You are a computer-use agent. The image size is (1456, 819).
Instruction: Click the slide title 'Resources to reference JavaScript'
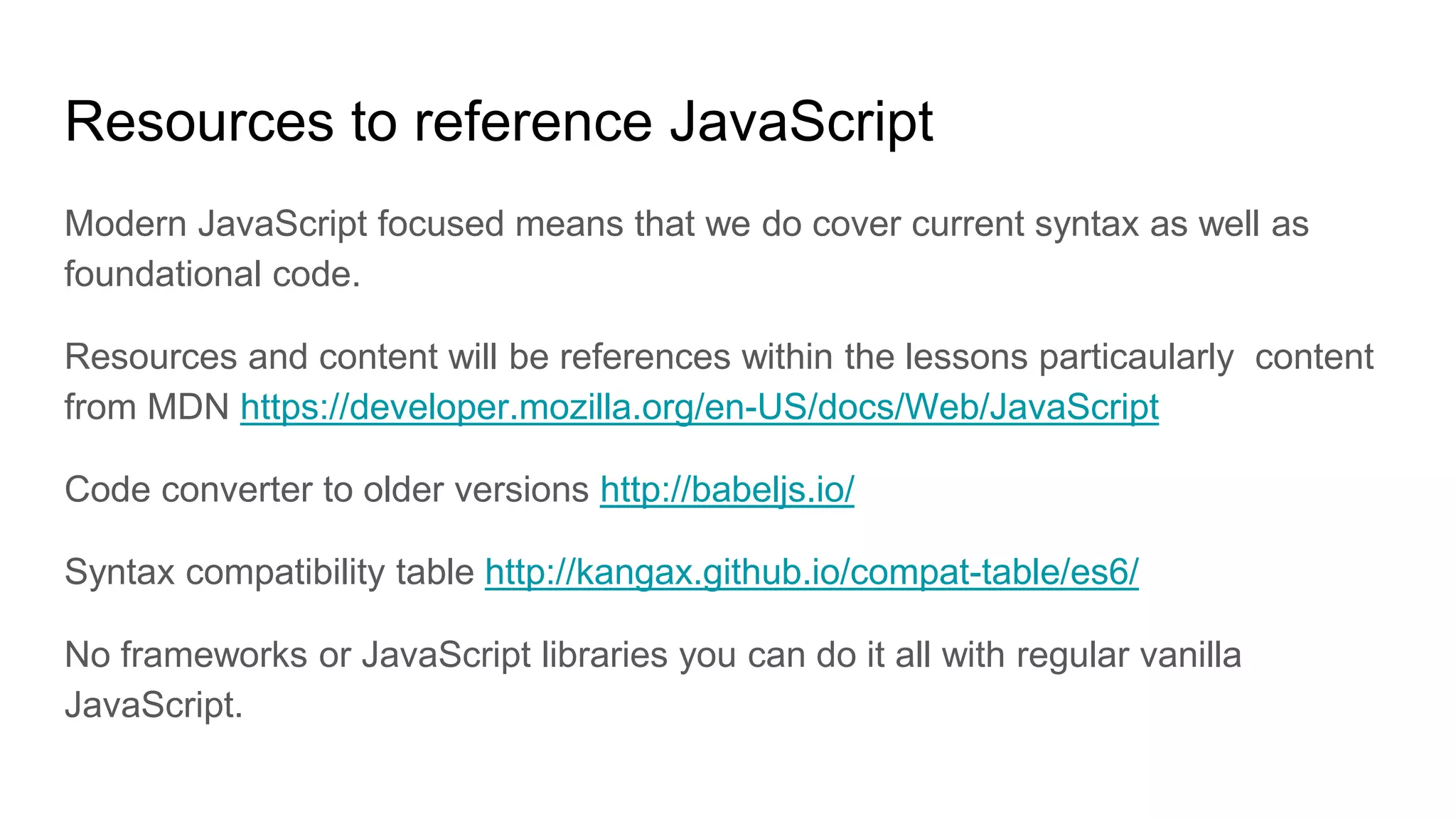(x=498, y=122)
